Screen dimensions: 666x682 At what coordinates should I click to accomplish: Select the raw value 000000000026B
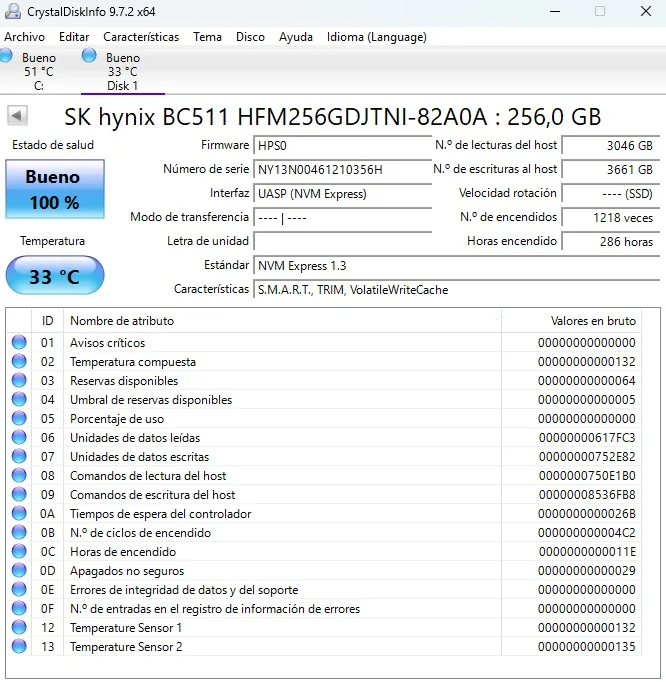point(587,514)
